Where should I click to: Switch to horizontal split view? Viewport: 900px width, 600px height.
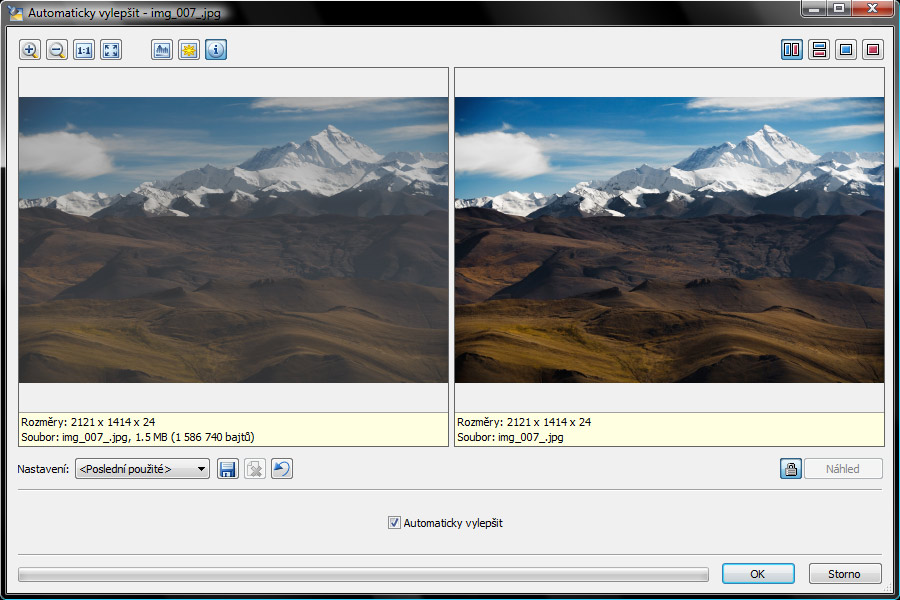point(819,50)
